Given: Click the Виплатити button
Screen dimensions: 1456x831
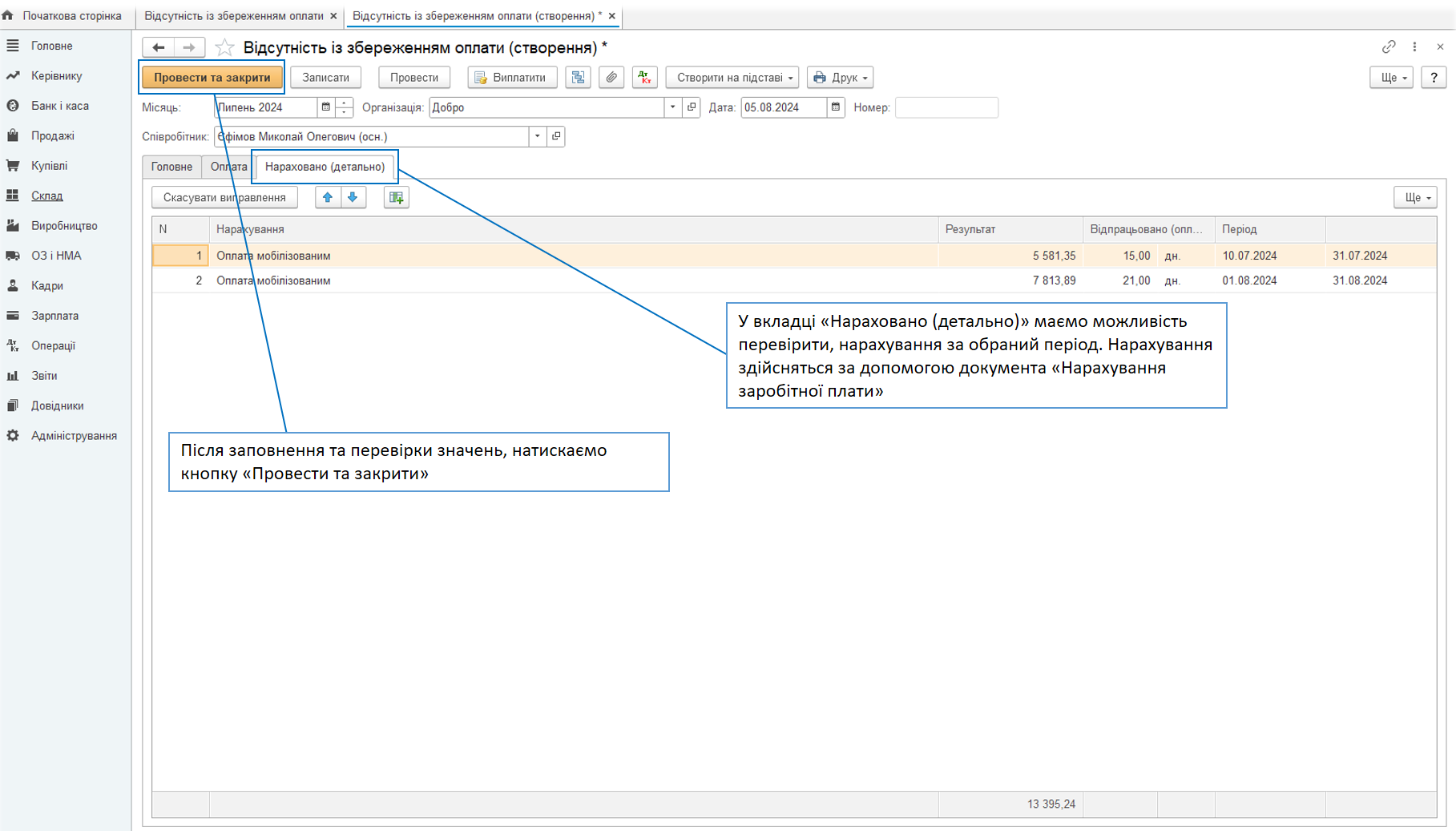Looking at the screenshot, I should [x=512, y=78].
